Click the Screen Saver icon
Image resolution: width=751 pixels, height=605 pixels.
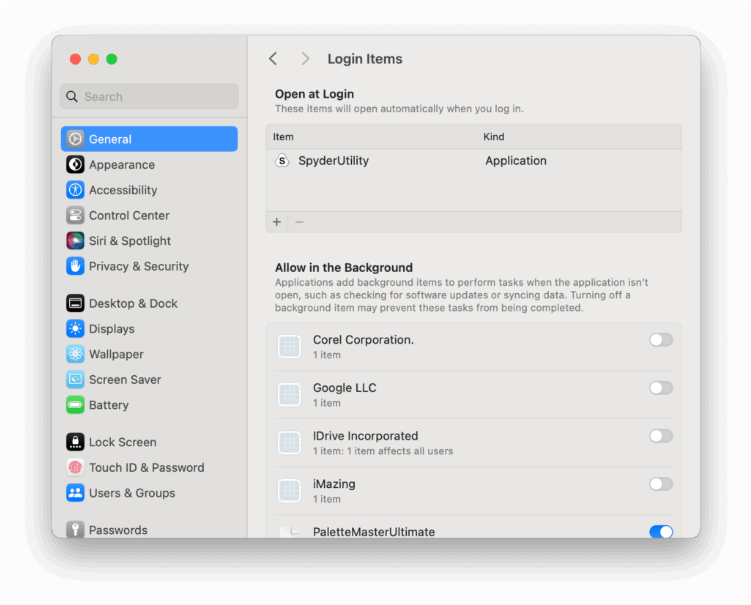point(75,379)
